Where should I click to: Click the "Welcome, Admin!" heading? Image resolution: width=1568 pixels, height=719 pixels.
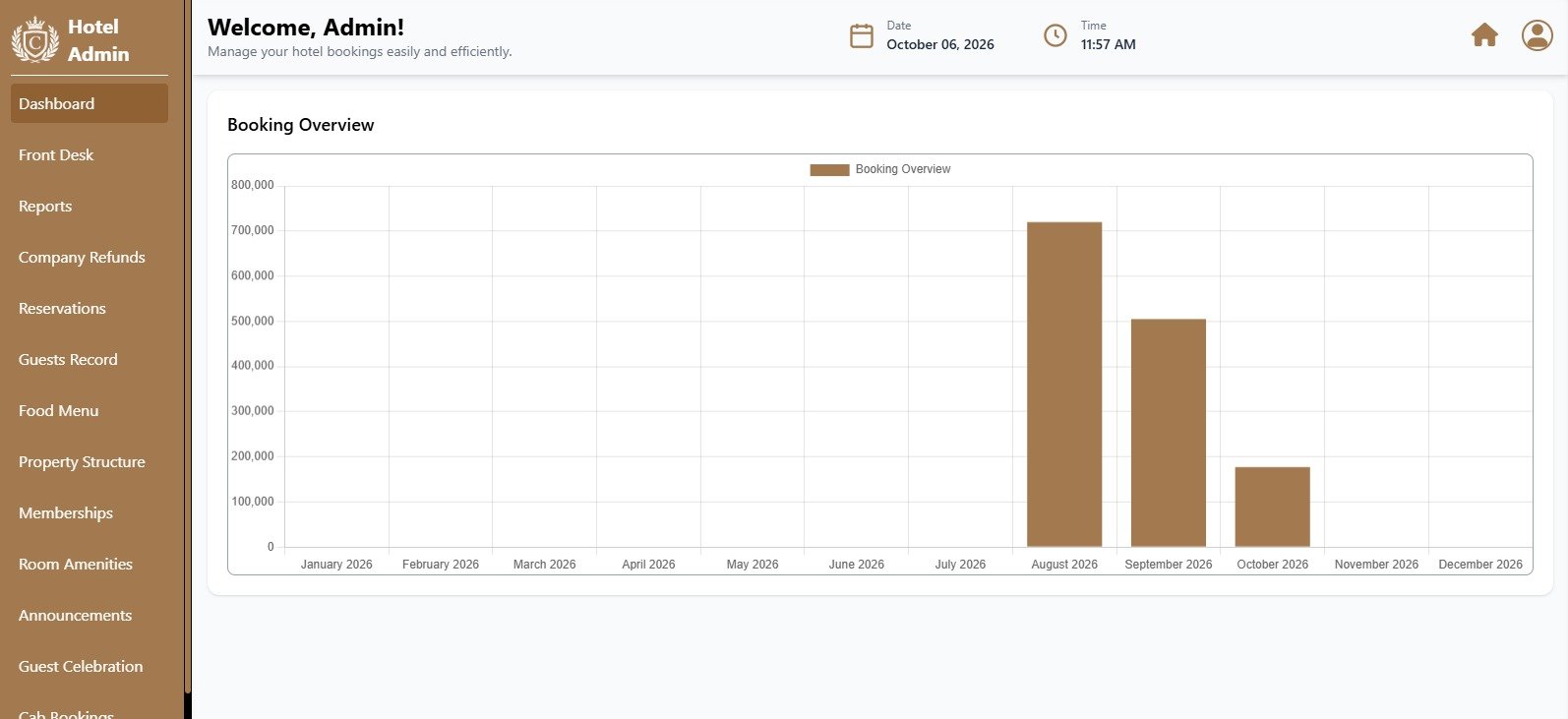(306, 28)
